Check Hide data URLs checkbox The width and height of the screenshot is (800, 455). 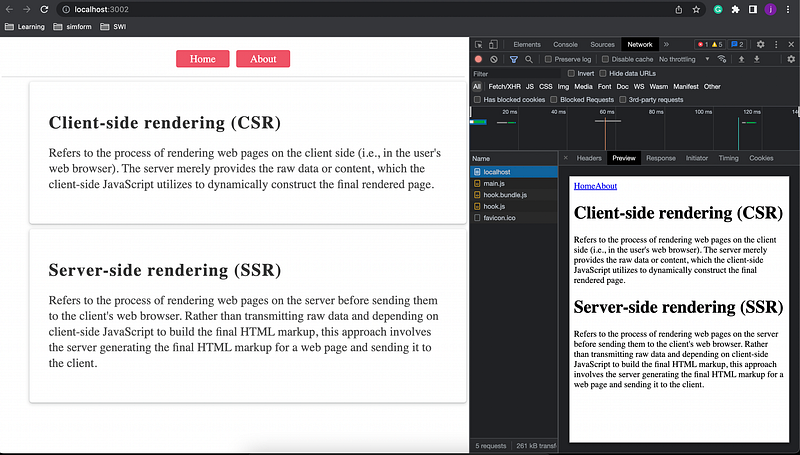[x=603, y=73]
